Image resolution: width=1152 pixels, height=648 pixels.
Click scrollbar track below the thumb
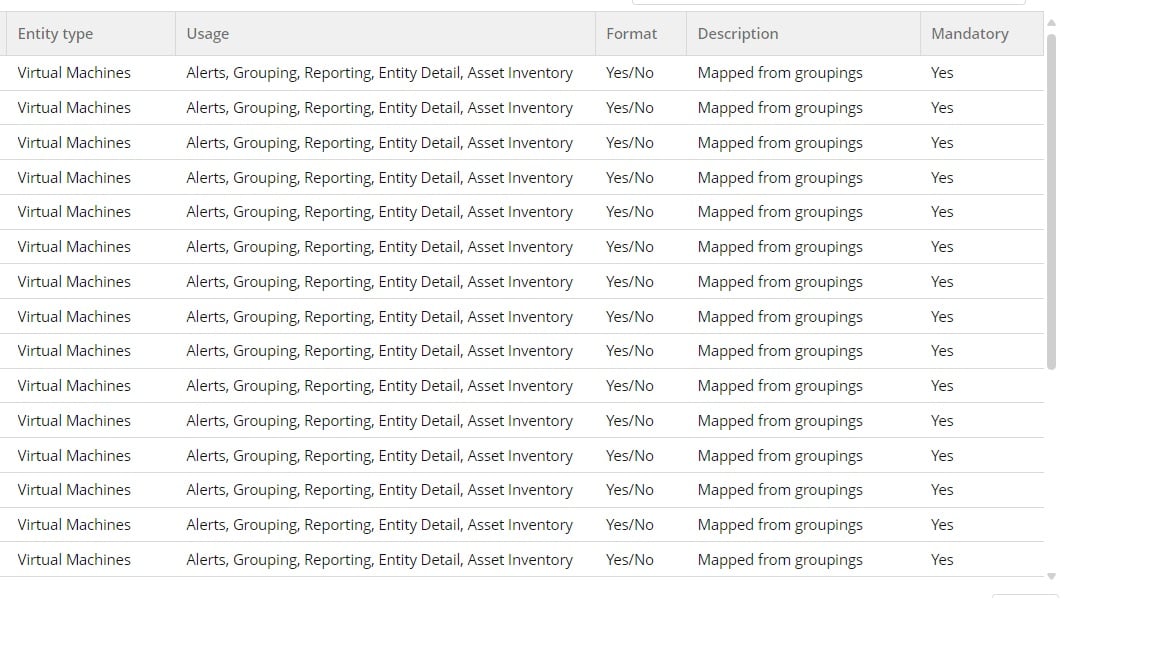click(1051, 470)
